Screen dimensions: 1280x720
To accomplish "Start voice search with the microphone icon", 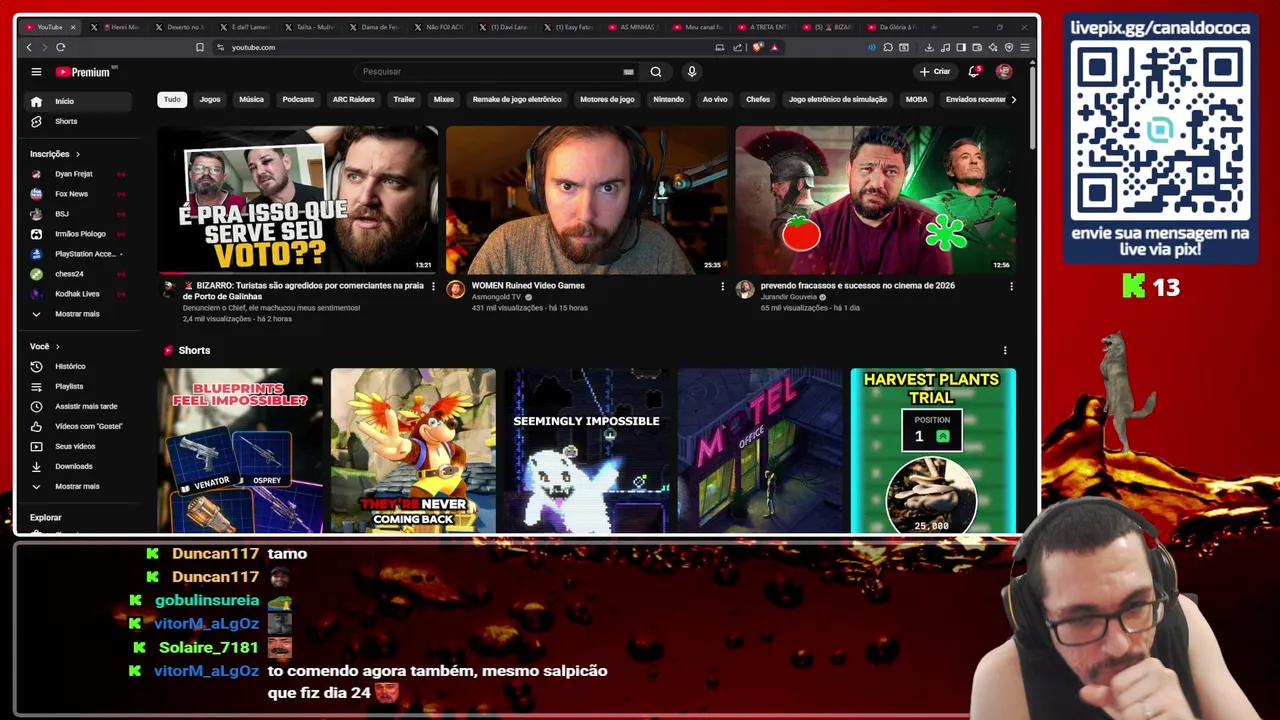I will point(691,72).
